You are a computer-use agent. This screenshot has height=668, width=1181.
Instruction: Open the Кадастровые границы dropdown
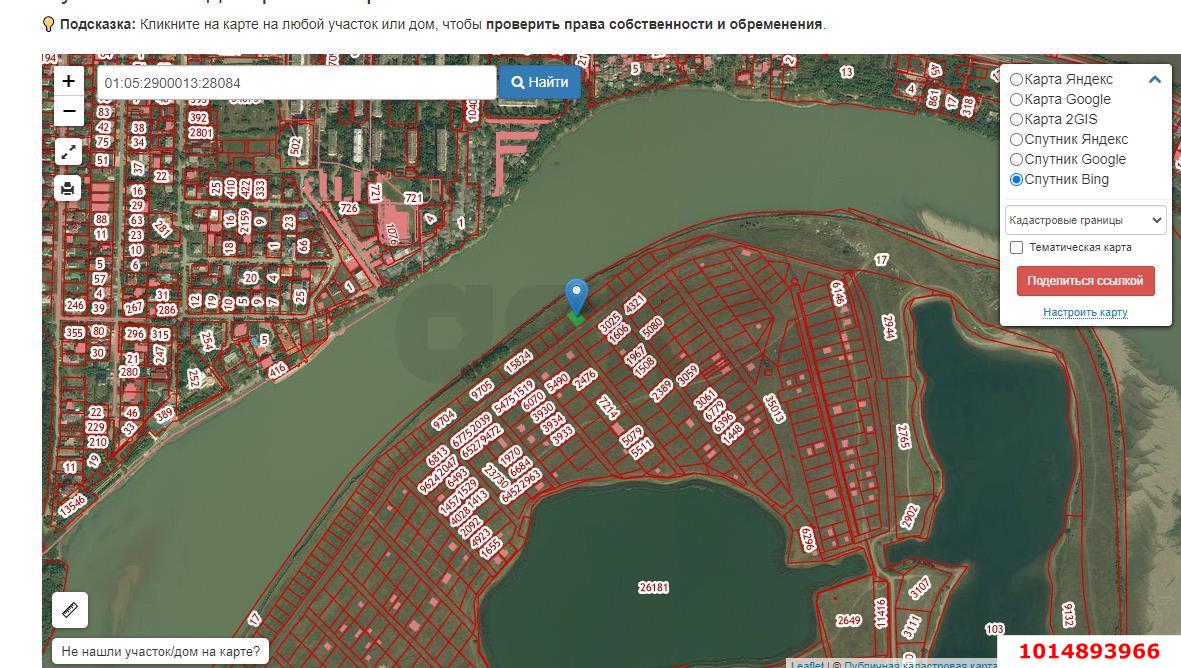(1085, 220)
